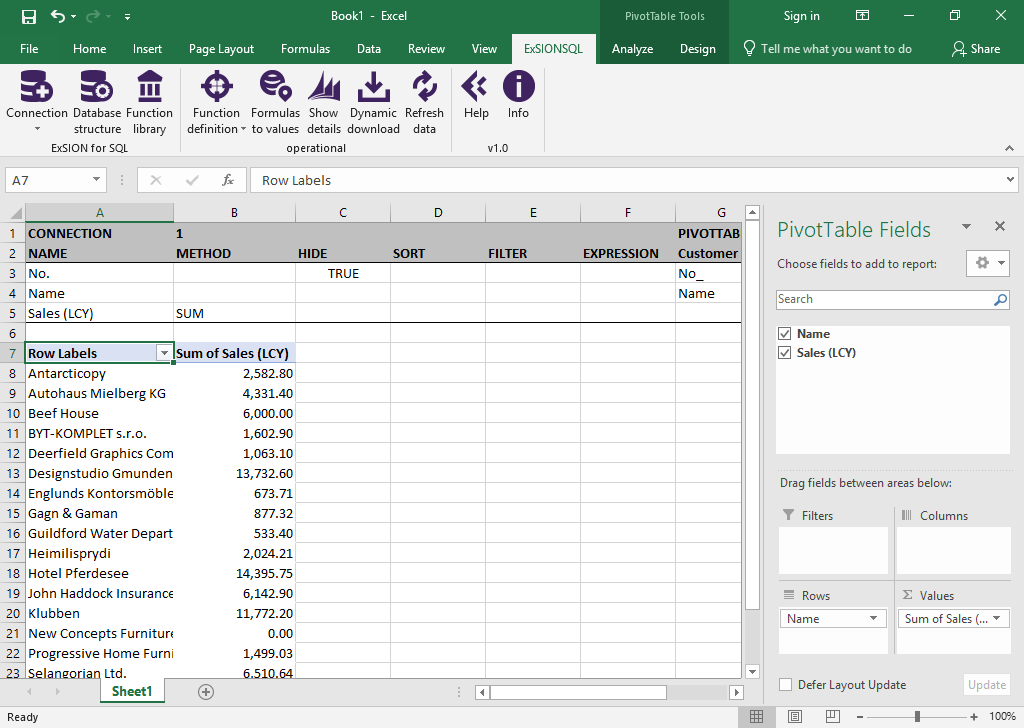Image resolution: width=1024 pixels, height=728 pixels.
Task: Click vertical scrollbar down arrow
Action: tap(752, 671)
